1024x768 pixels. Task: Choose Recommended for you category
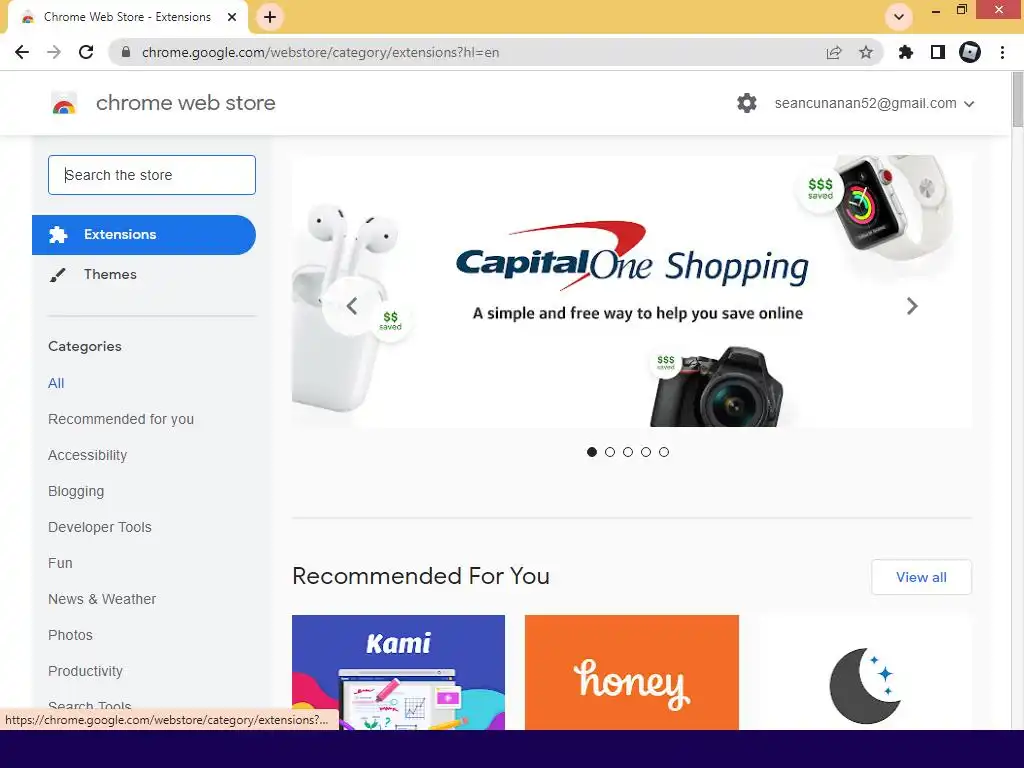coord(121,419)
